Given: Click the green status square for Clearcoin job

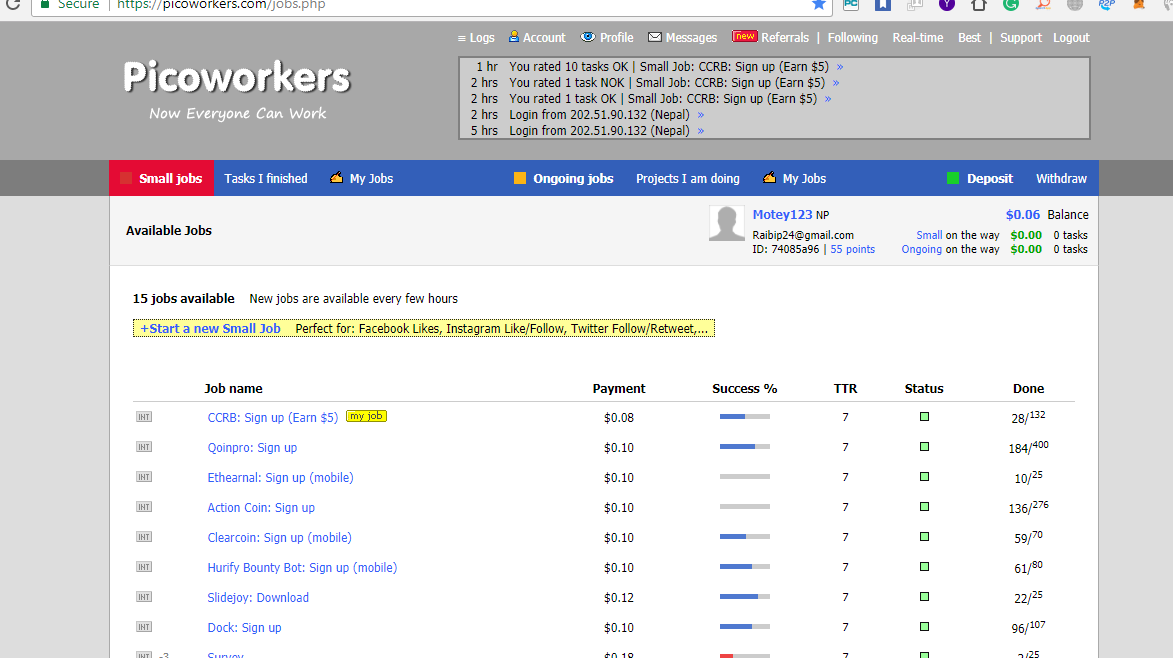Looking at the screenshot, I should (924, 536).
